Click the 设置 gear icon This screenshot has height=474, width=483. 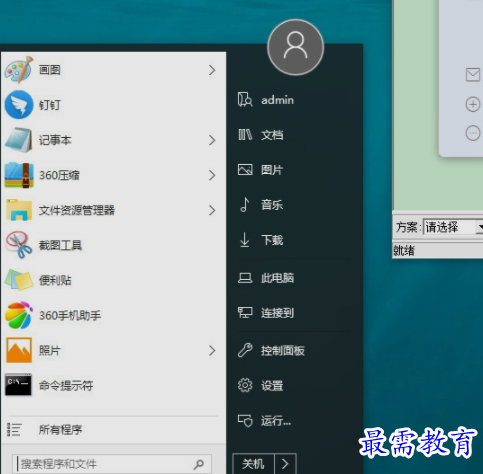click(x=245, y=385)
